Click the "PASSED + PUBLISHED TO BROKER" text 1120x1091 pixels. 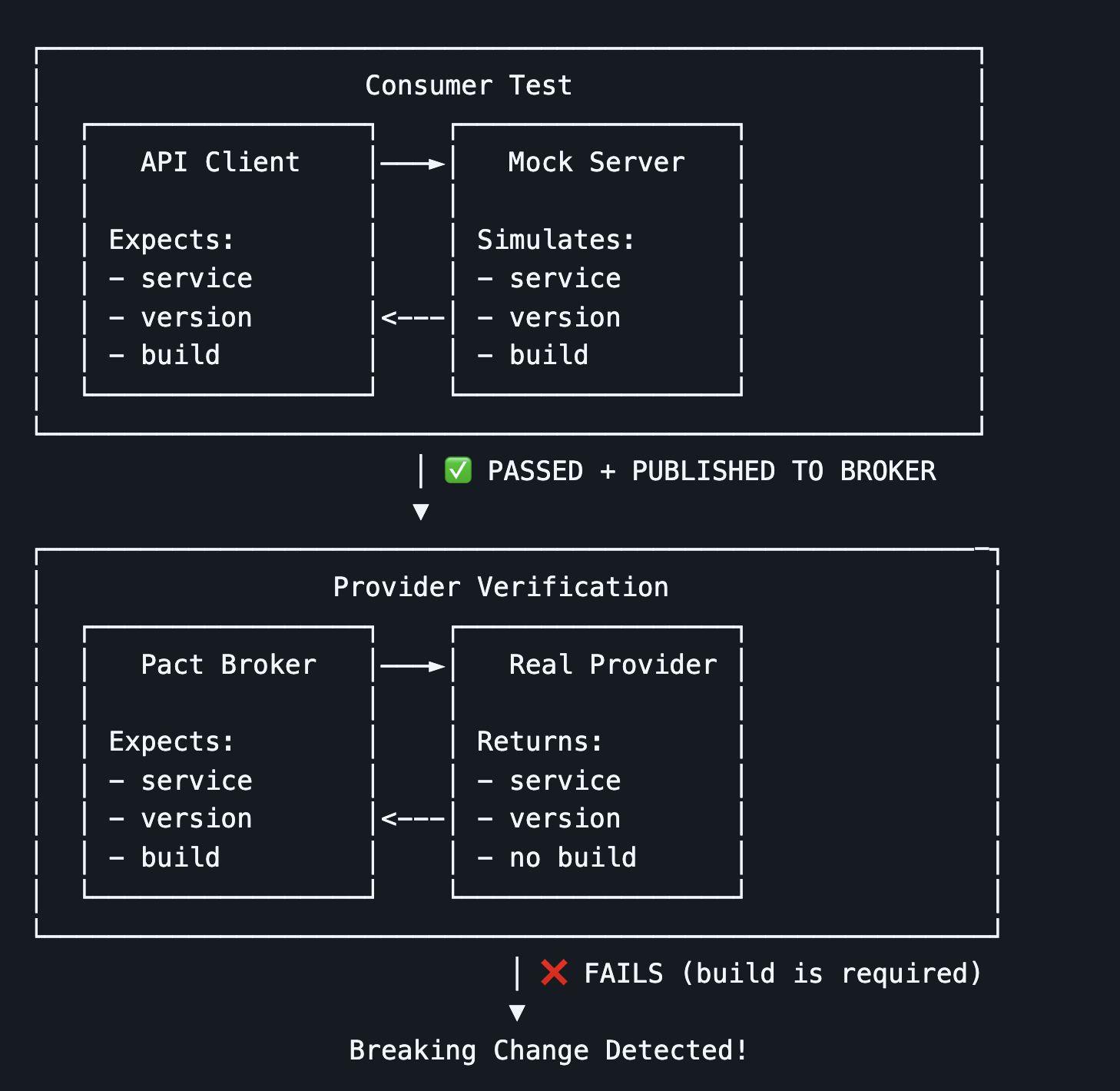pyautogui.click(x=711, y=471)
